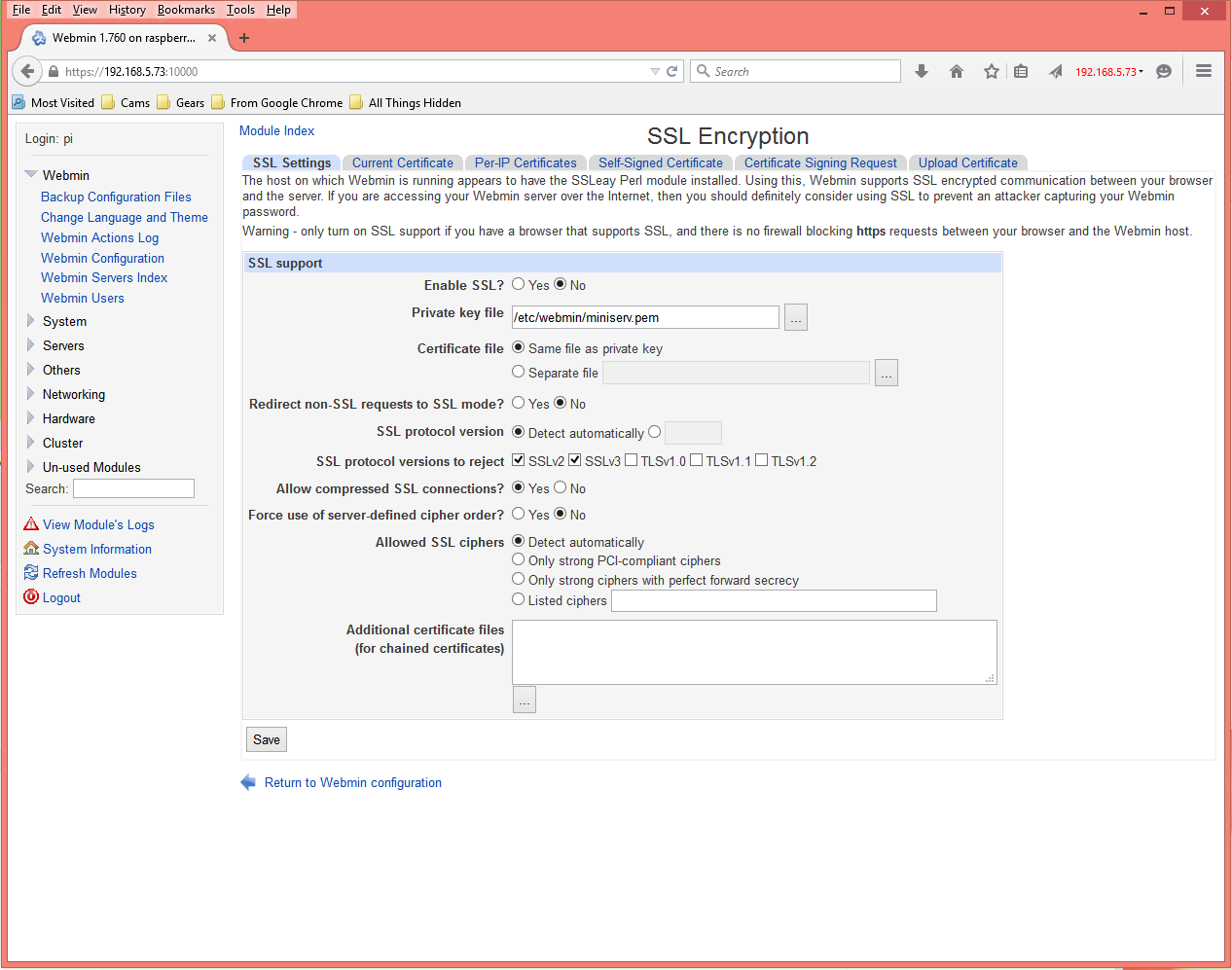Enable SSL by selecting the Yes radio
1232x970 pixels.
[x=518, y=284]
